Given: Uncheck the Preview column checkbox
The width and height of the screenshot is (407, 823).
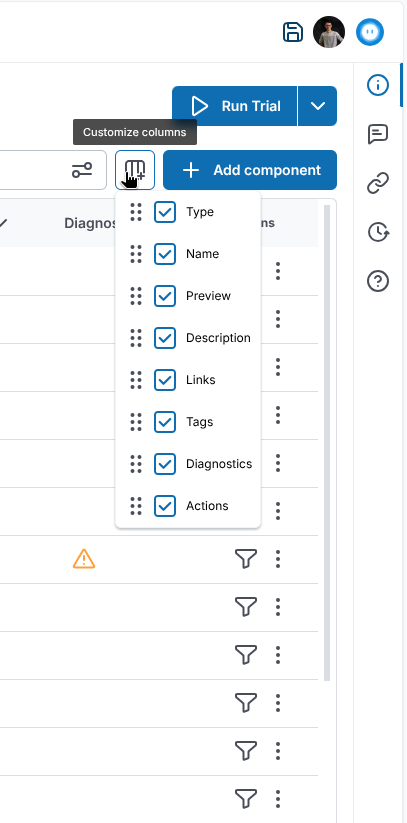Looking at the screenshot, I should [x=165, y=296].
